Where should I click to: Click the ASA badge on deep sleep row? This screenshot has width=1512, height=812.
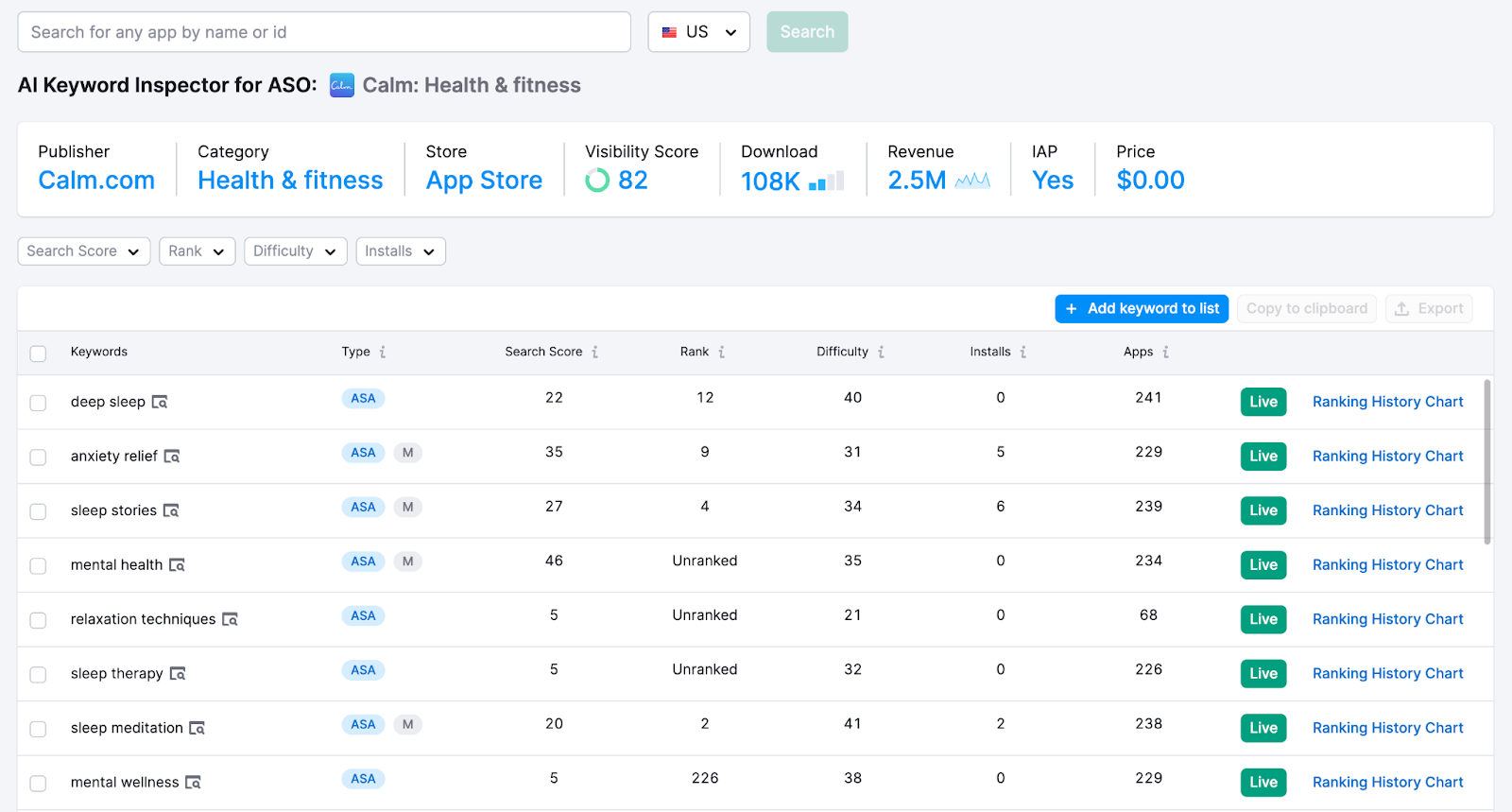click(363, 399)
